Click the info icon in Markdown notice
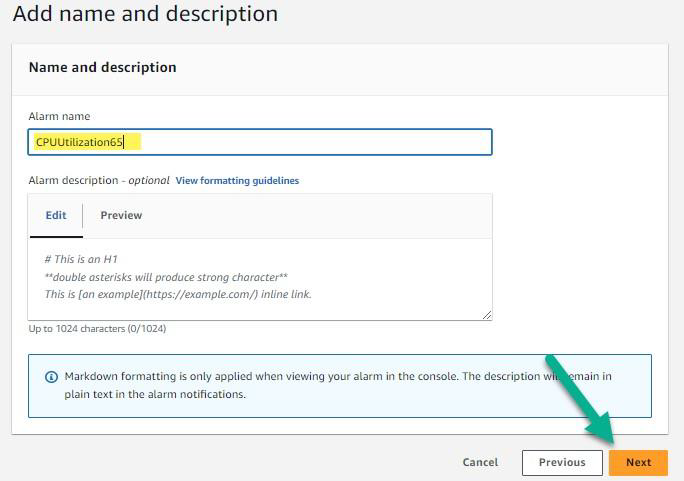This screenshot has width=684, height=481. tap(51, 377)
